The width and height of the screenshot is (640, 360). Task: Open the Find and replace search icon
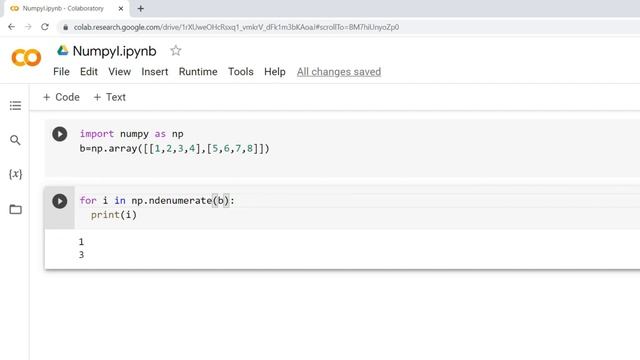tap(15, 140)
